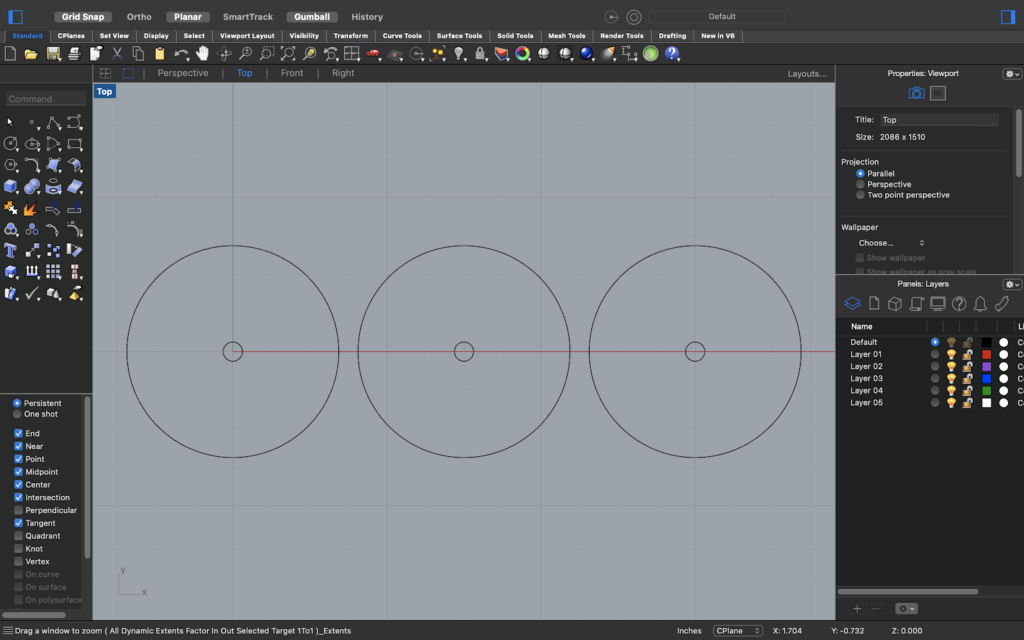The height and width of the screenshot is (640, 1024).
Task: Click the Explode tool icon
Action: pyautogui.click(x=30, y=208)
